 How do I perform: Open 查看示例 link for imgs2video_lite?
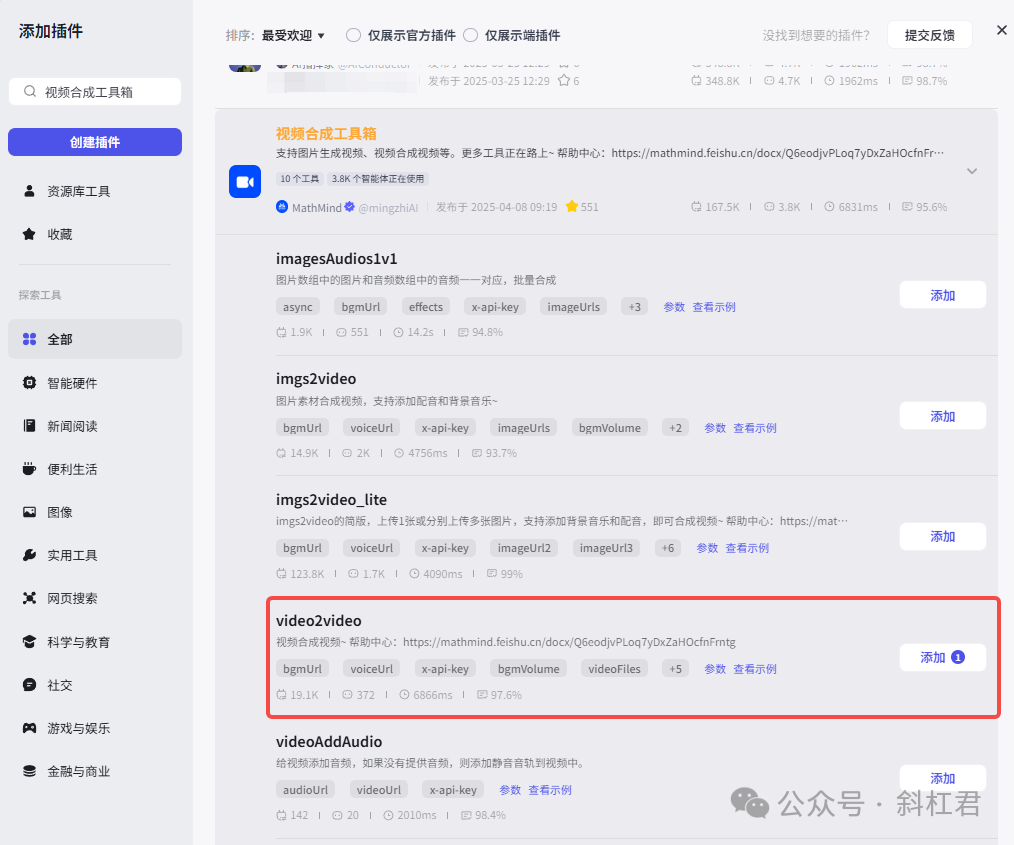[747, 548]
